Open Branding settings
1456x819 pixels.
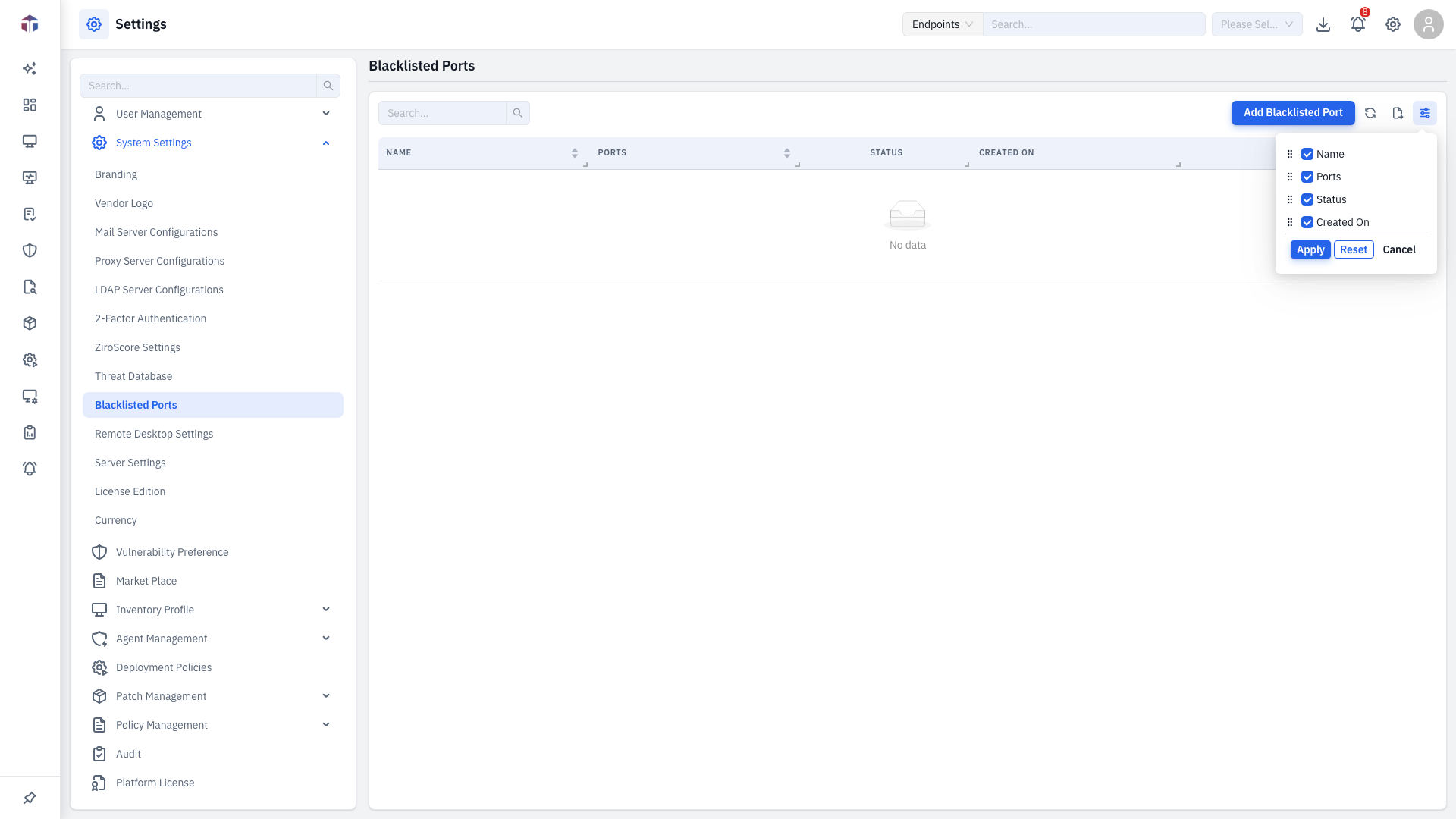116,174
